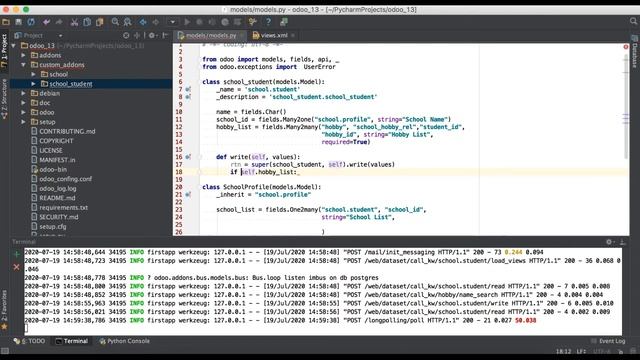
Task: Select odoo_log.log file
Action: pyautogui.click(x=54, y=189)
